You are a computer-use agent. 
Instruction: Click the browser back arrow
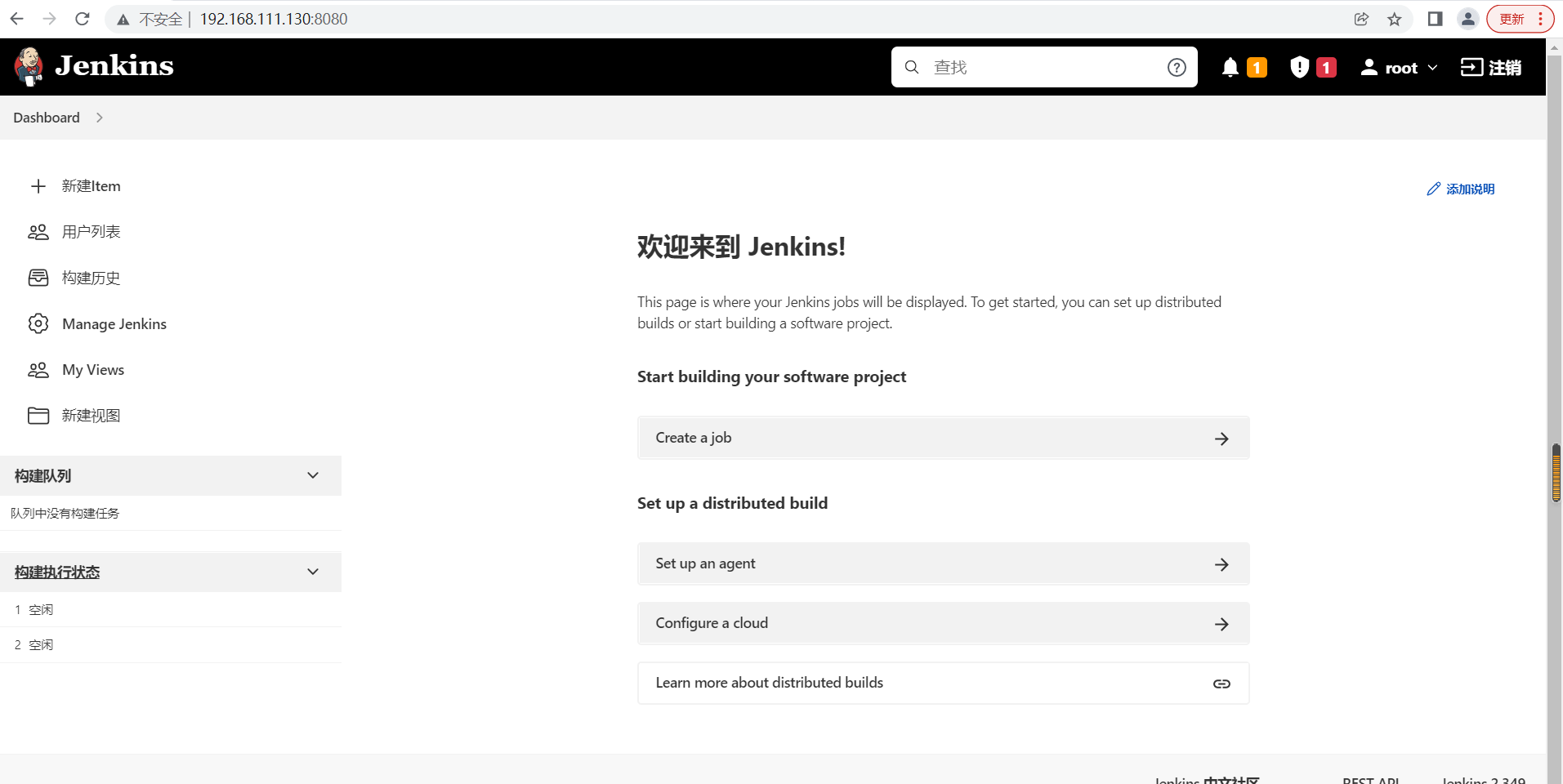[x=17, y=19]
